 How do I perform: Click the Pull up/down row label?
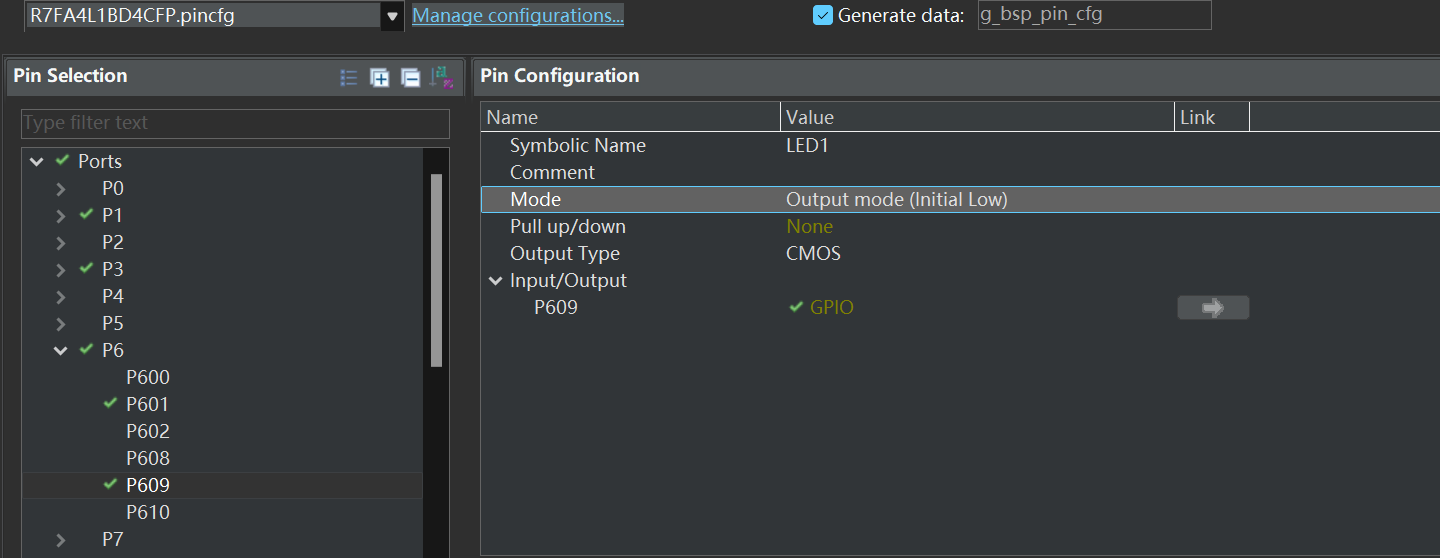coord(568,227)
